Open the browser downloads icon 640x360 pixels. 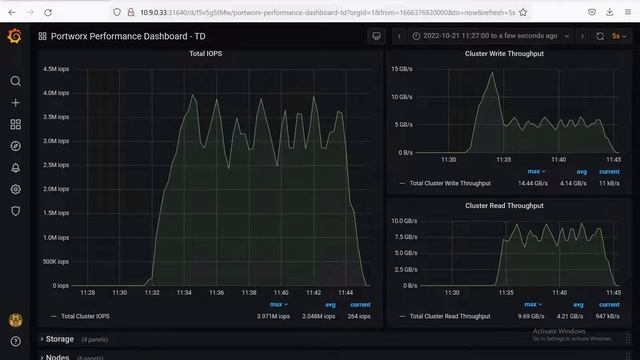pos(609,12)
